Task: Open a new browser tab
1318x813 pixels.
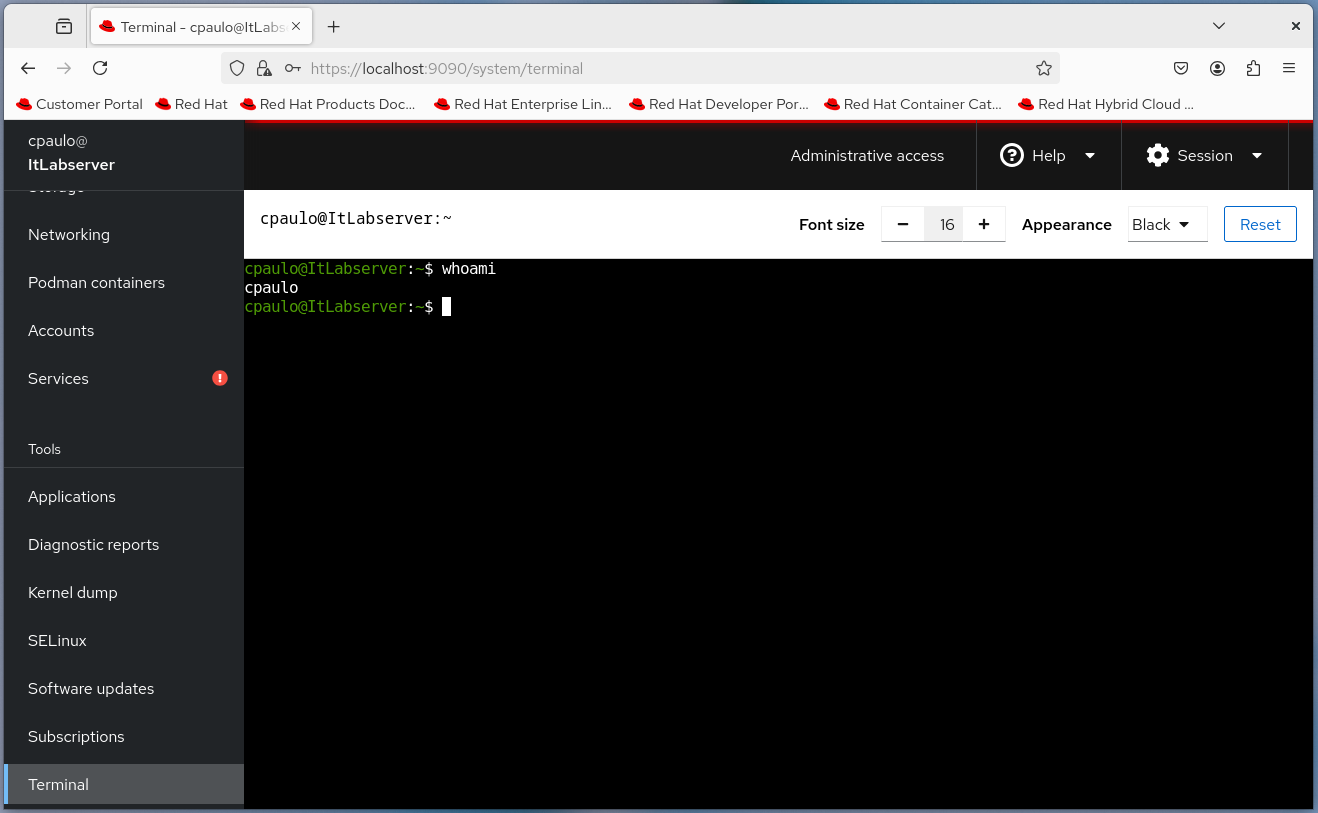Action: point(334,27)
